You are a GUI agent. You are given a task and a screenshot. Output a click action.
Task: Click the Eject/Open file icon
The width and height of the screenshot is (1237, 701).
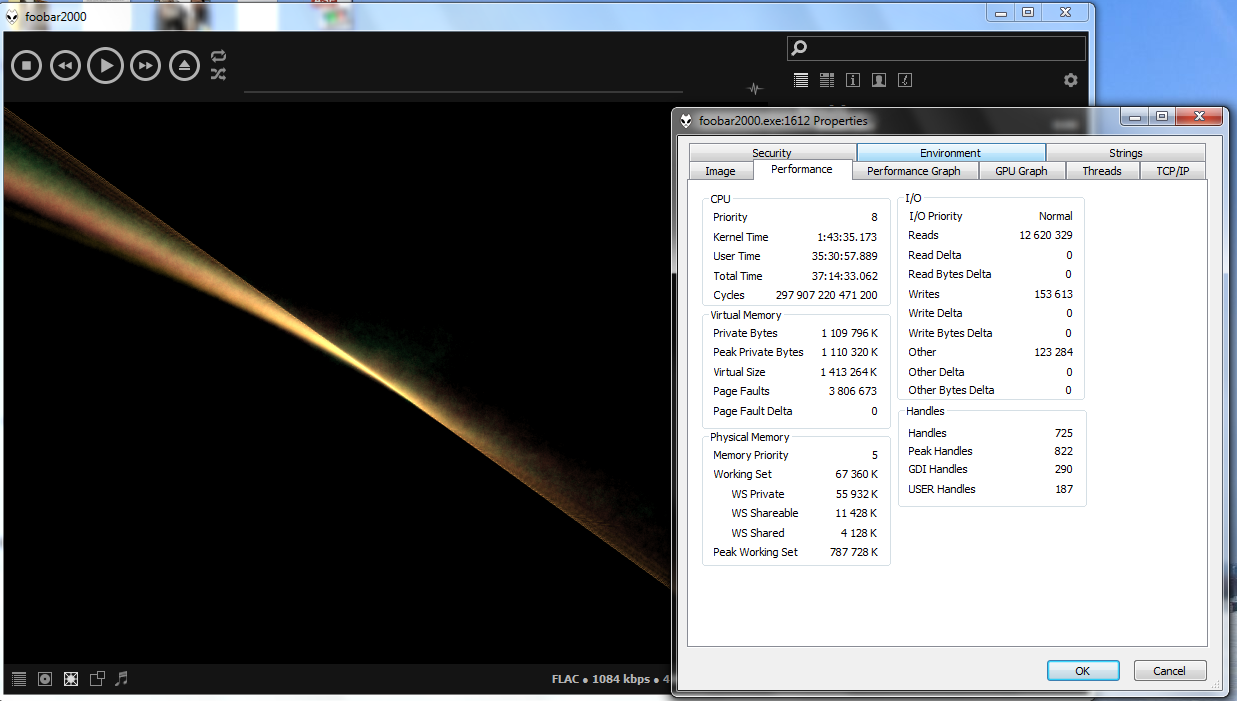point(184,66)
